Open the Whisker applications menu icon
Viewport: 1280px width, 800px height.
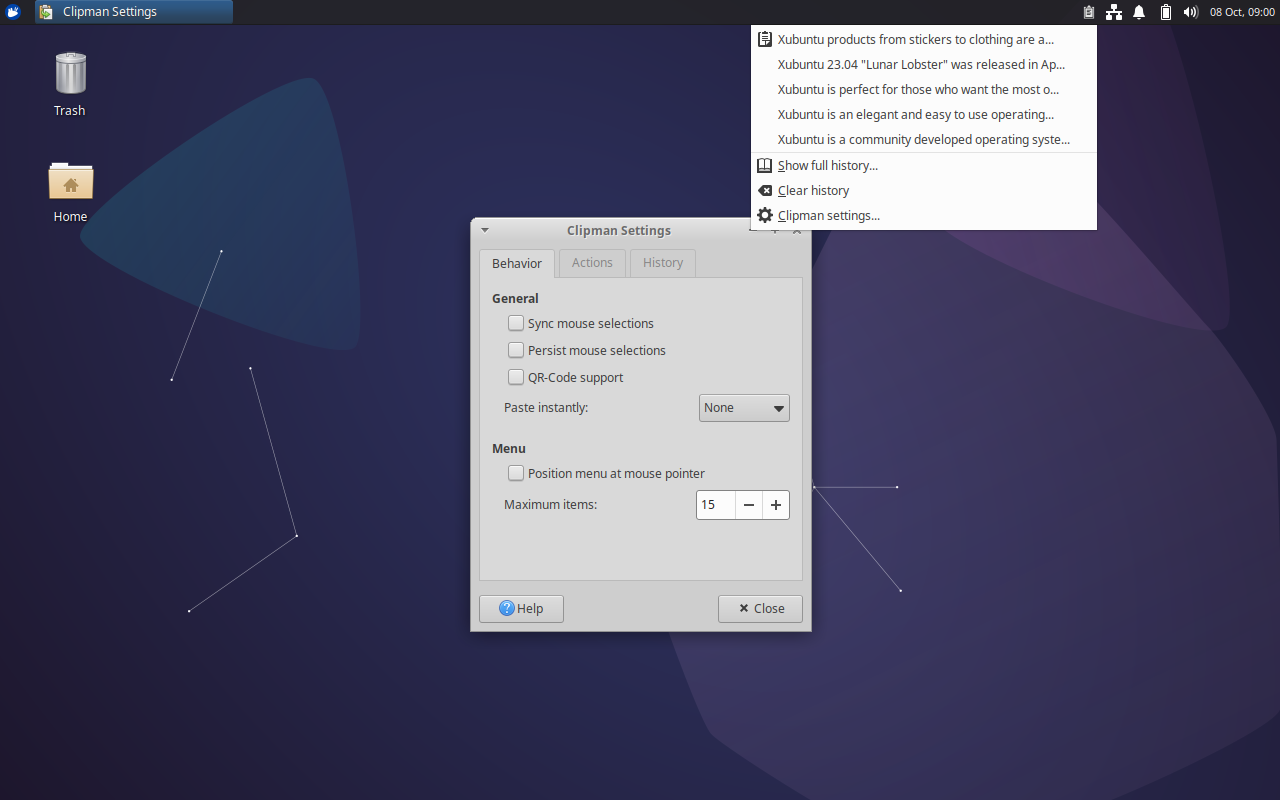click(13, 12)
